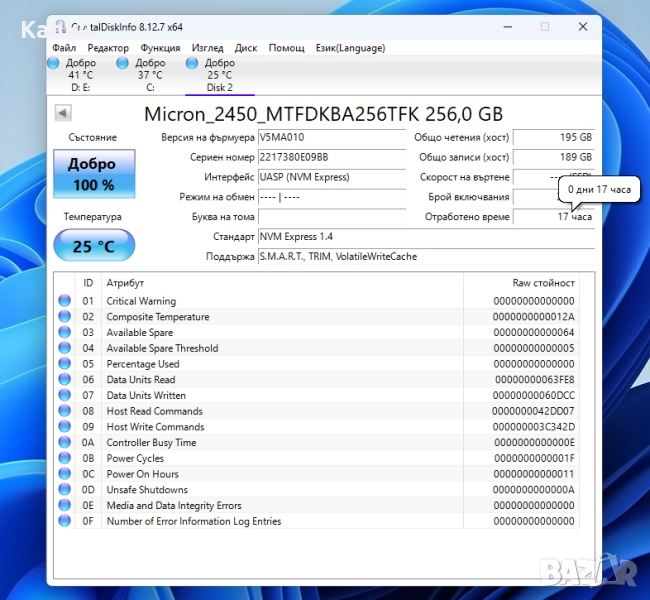Click the Добро 100 % health status button
This screenshot has width=650, height=600.
point(93,174)
